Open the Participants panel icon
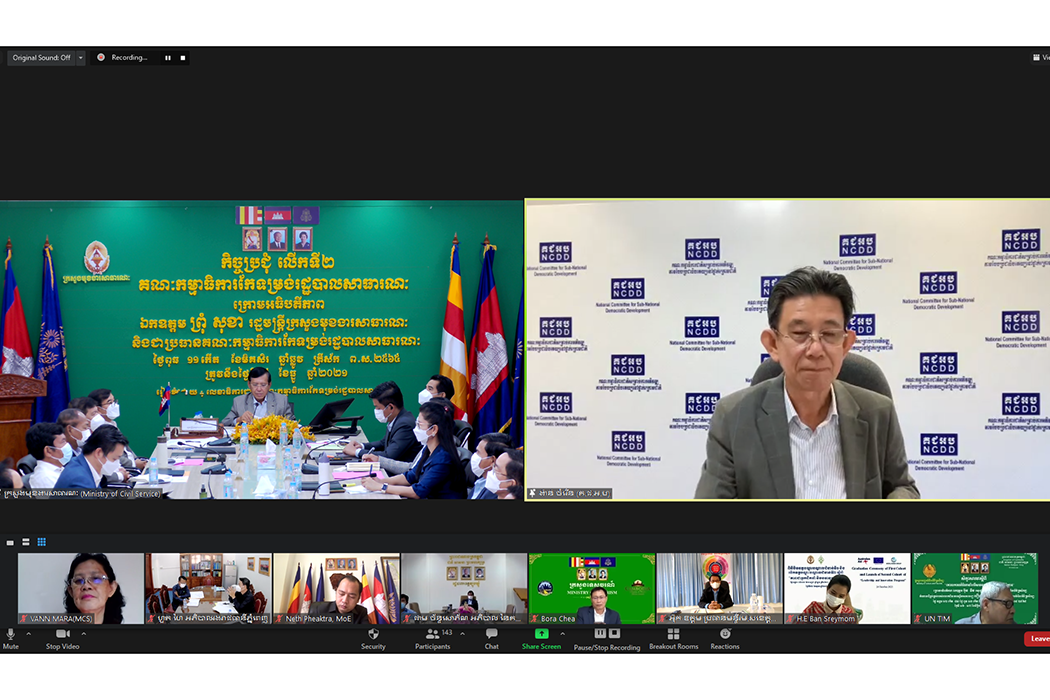The height and width of the screenshot is (700, 1050). point(432,634)
